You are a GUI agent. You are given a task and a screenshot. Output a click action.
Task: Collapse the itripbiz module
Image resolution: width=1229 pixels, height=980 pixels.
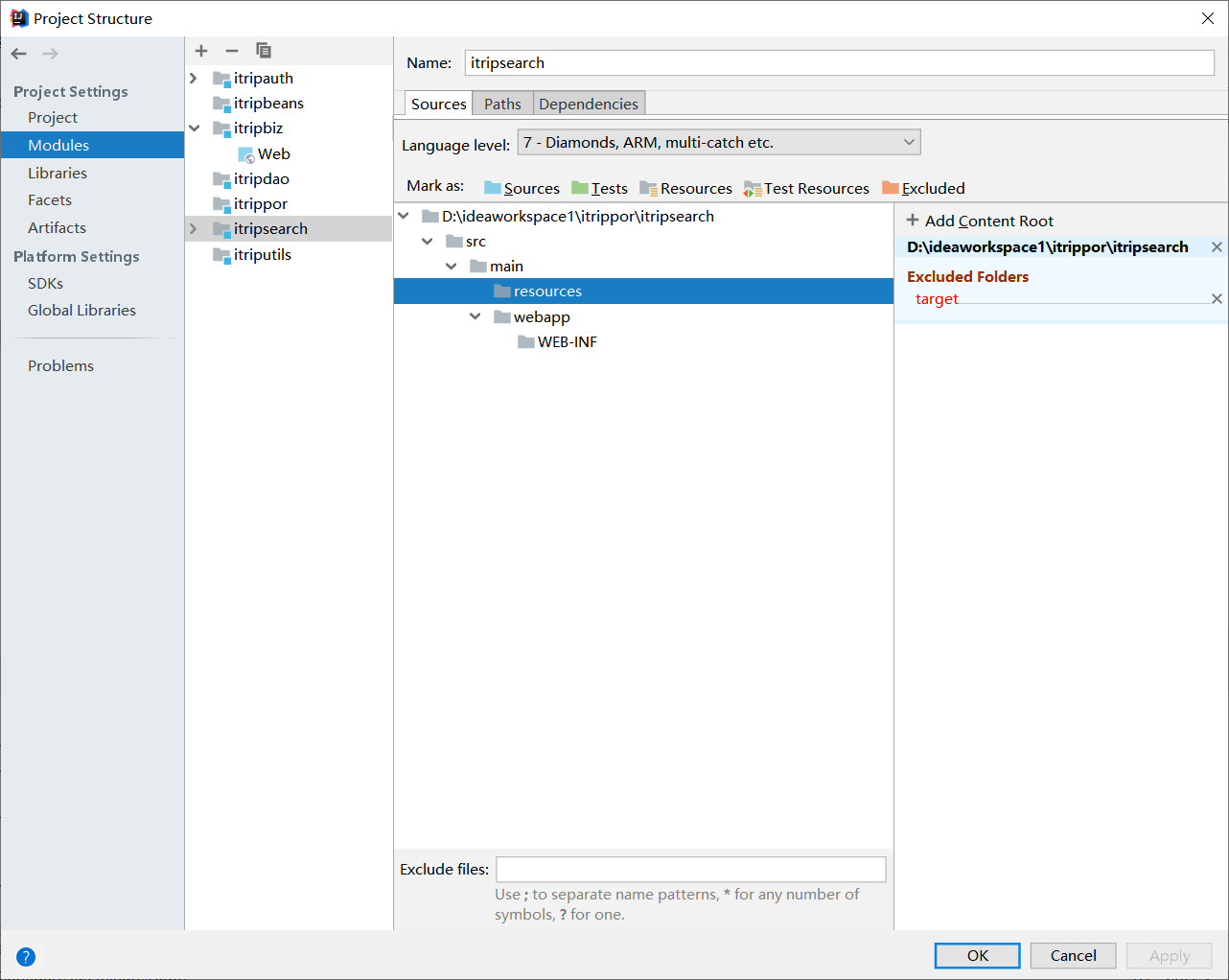click(194, 128)
